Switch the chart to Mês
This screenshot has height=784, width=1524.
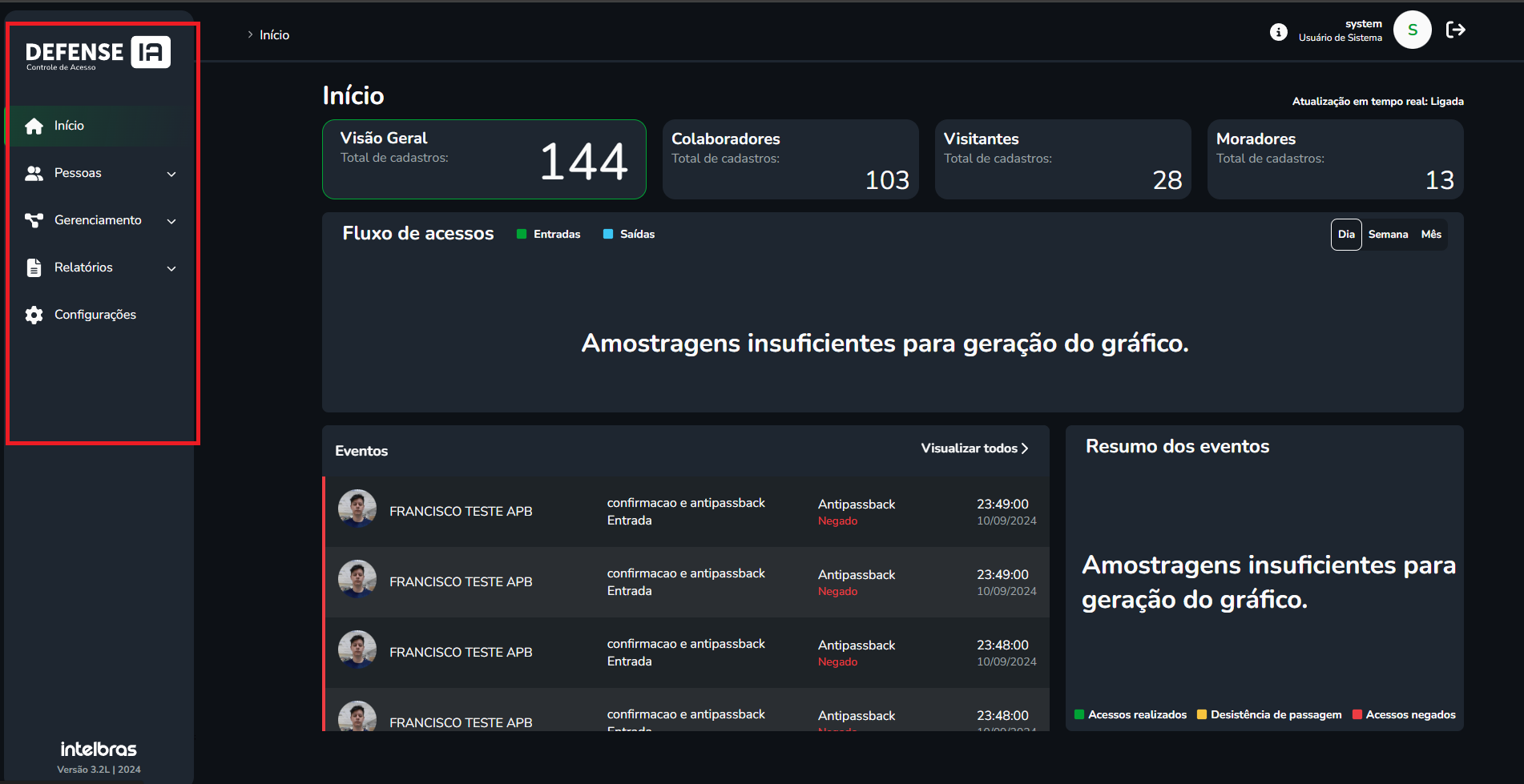pyautogui.click(x=1431, y=235)
